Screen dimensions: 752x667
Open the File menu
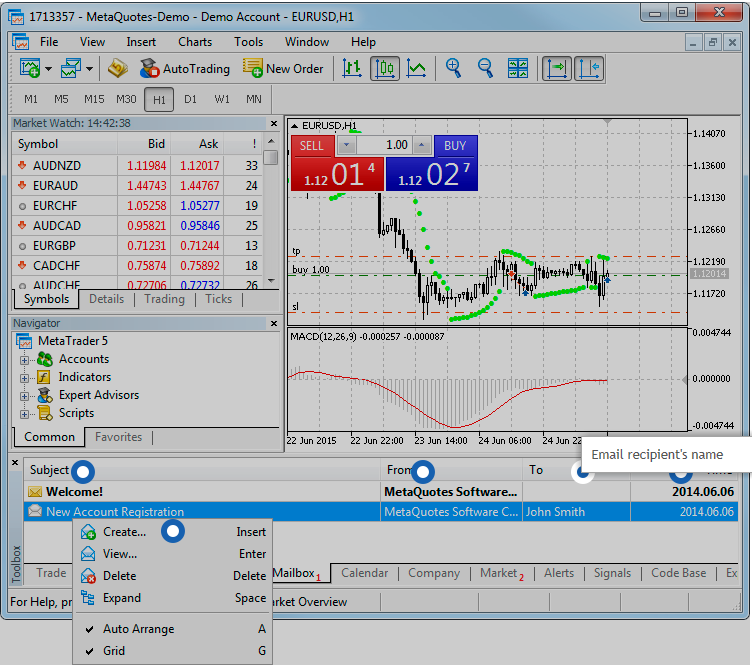pos(49,42)
